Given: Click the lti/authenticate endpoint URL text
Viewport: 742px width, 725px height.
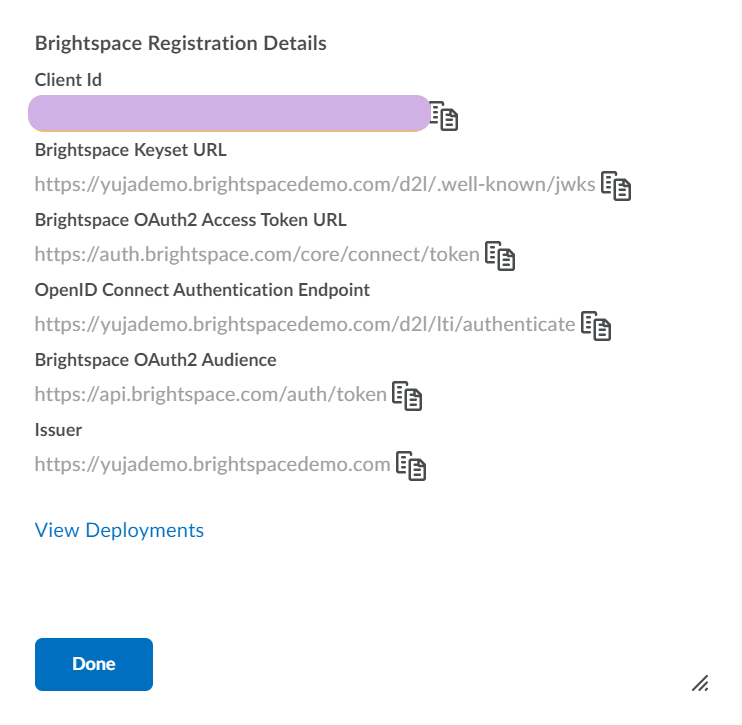Looking at the screenshot, I should click(x=305, y=324).
